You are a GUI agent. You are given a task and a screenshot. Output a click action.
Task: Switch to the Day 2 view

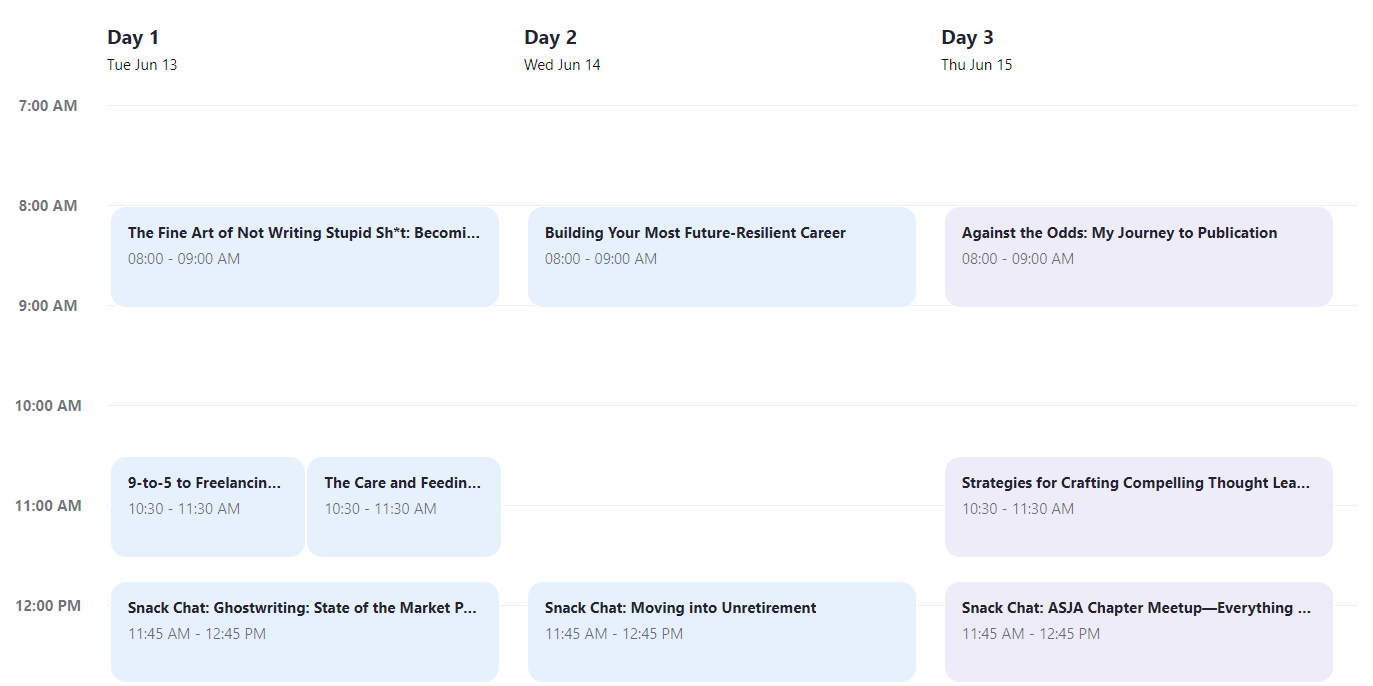tap(551, 37)
